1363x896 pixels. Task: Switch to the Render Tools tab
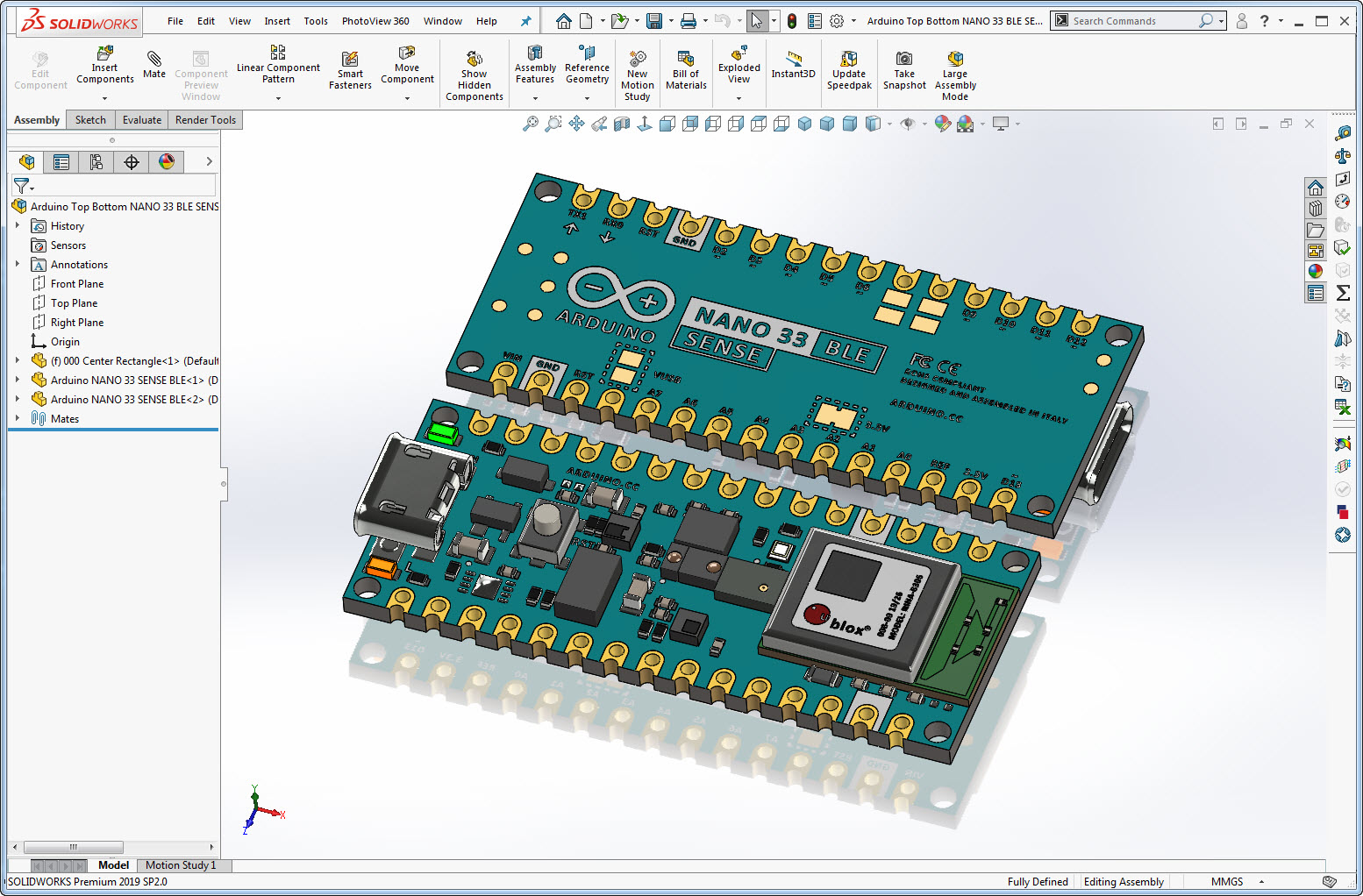pyautogui.click(x=205, y=120)
